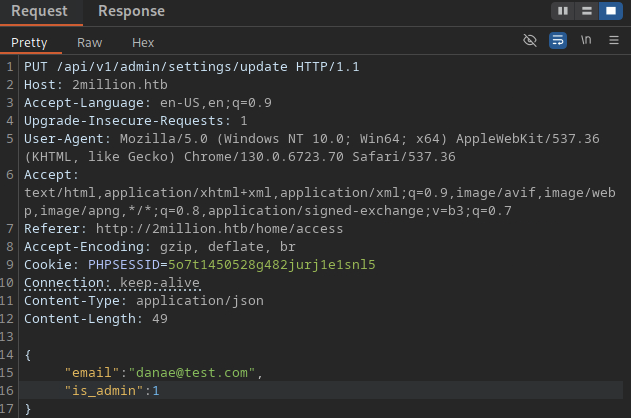The width and height of the screenshot is (631, 418).
Task: Switch to side-by-side split layout view
Action: [x=563, y=11]
